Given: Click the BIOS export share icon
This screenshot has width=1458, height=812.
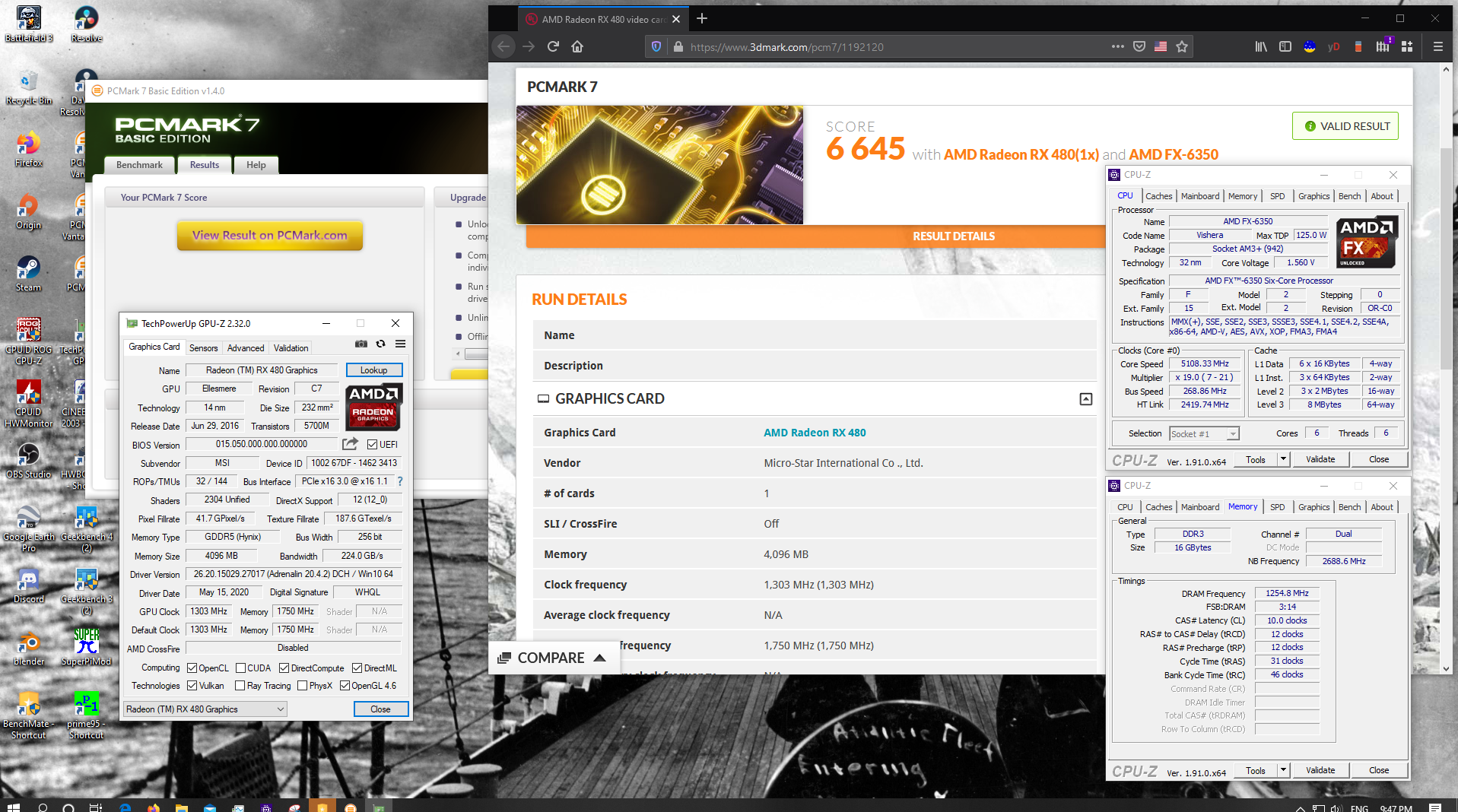Looking at the screenshot, I should pos(350,444).
